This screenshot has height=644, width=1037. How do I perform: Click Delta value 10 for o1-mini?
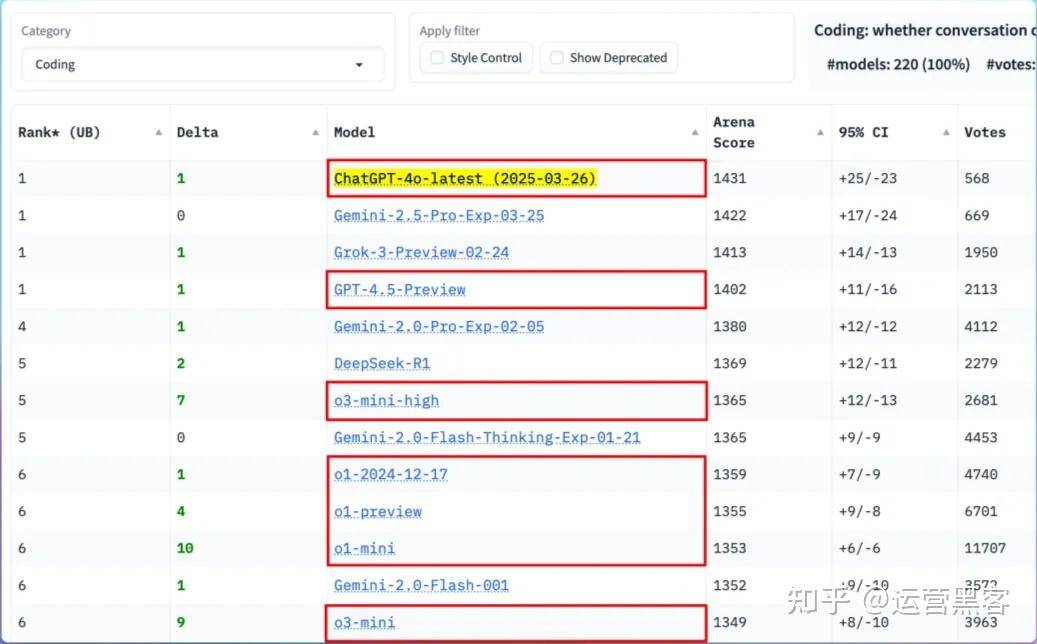[185, 549]
